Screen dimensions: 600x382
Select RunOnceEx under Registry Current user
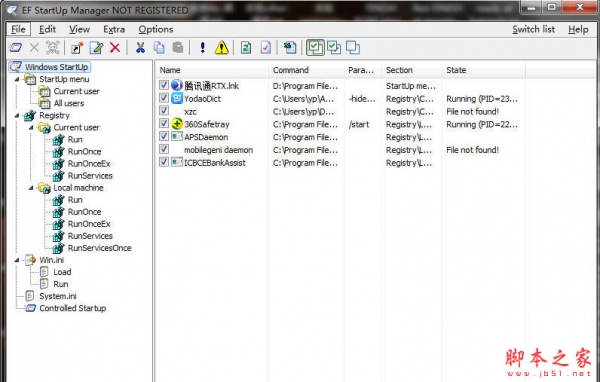[x=89, y=164]
